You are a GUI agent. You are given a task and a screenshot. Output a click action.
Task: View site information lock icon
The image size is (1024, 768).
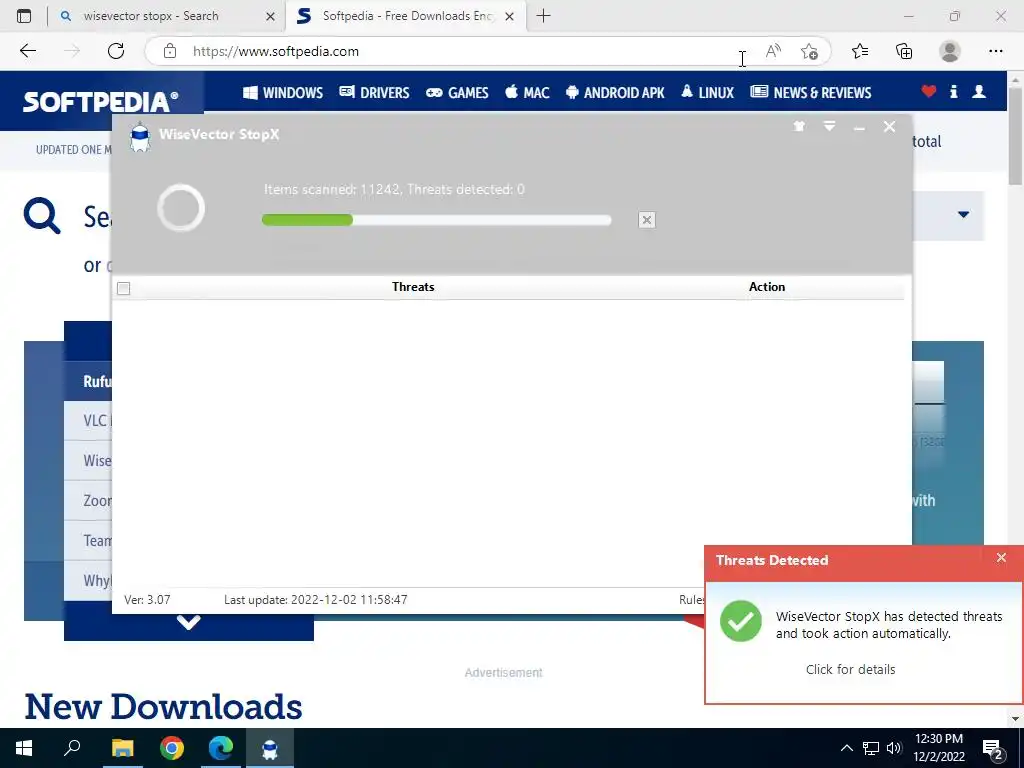point(170,51)
